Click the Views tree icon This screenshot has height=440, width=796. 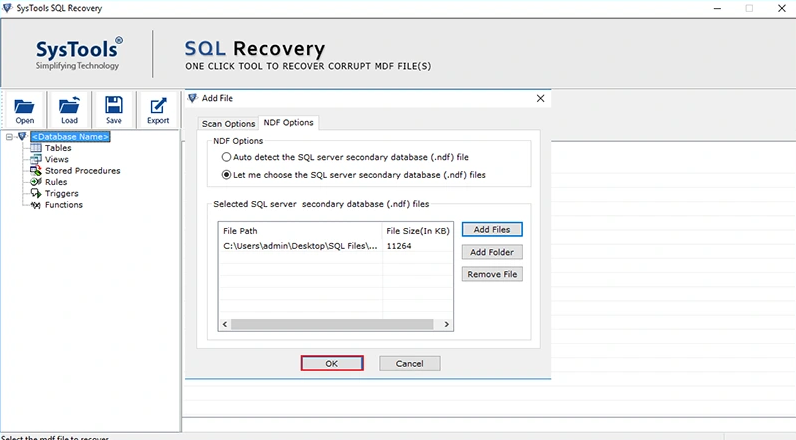click(36, 159)
